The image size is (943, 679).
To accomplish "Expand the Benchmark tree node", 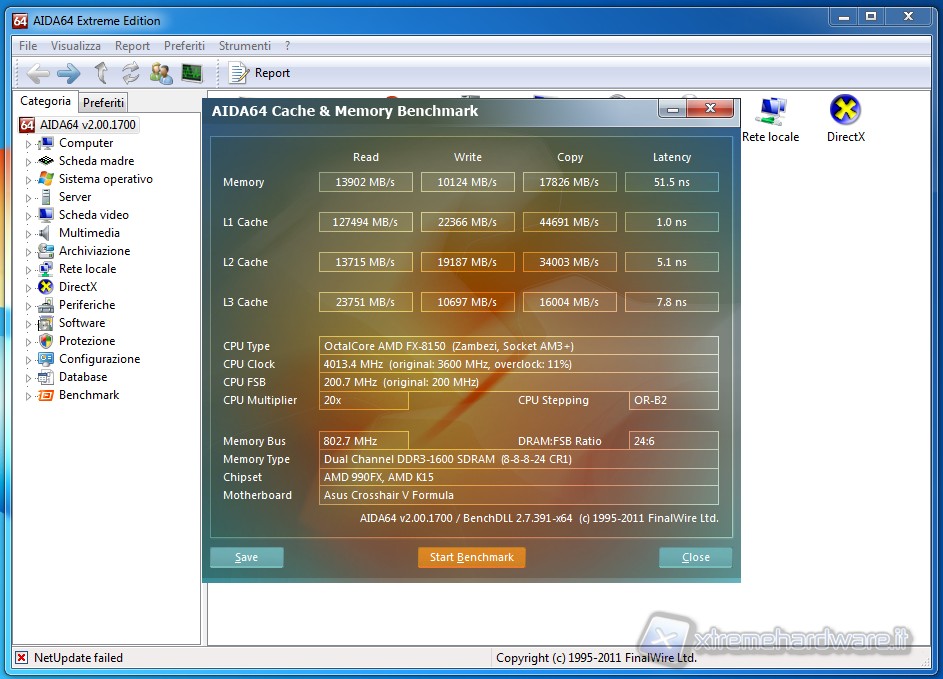I will (28, 396).
